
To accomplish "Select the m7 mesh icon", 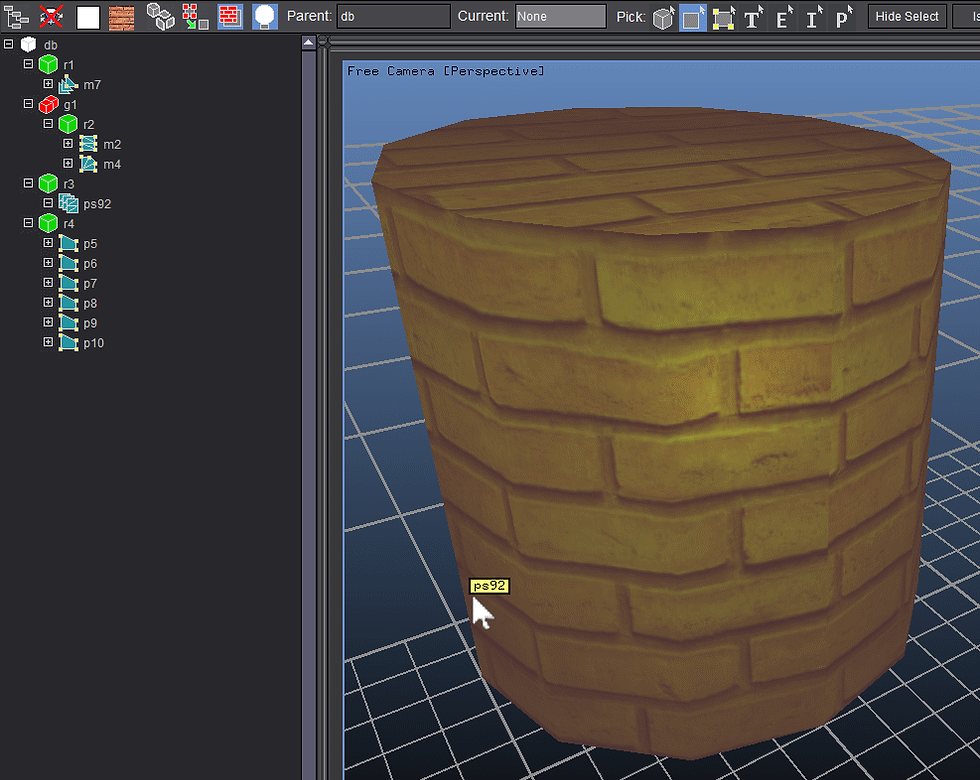I will coord(68,84).
